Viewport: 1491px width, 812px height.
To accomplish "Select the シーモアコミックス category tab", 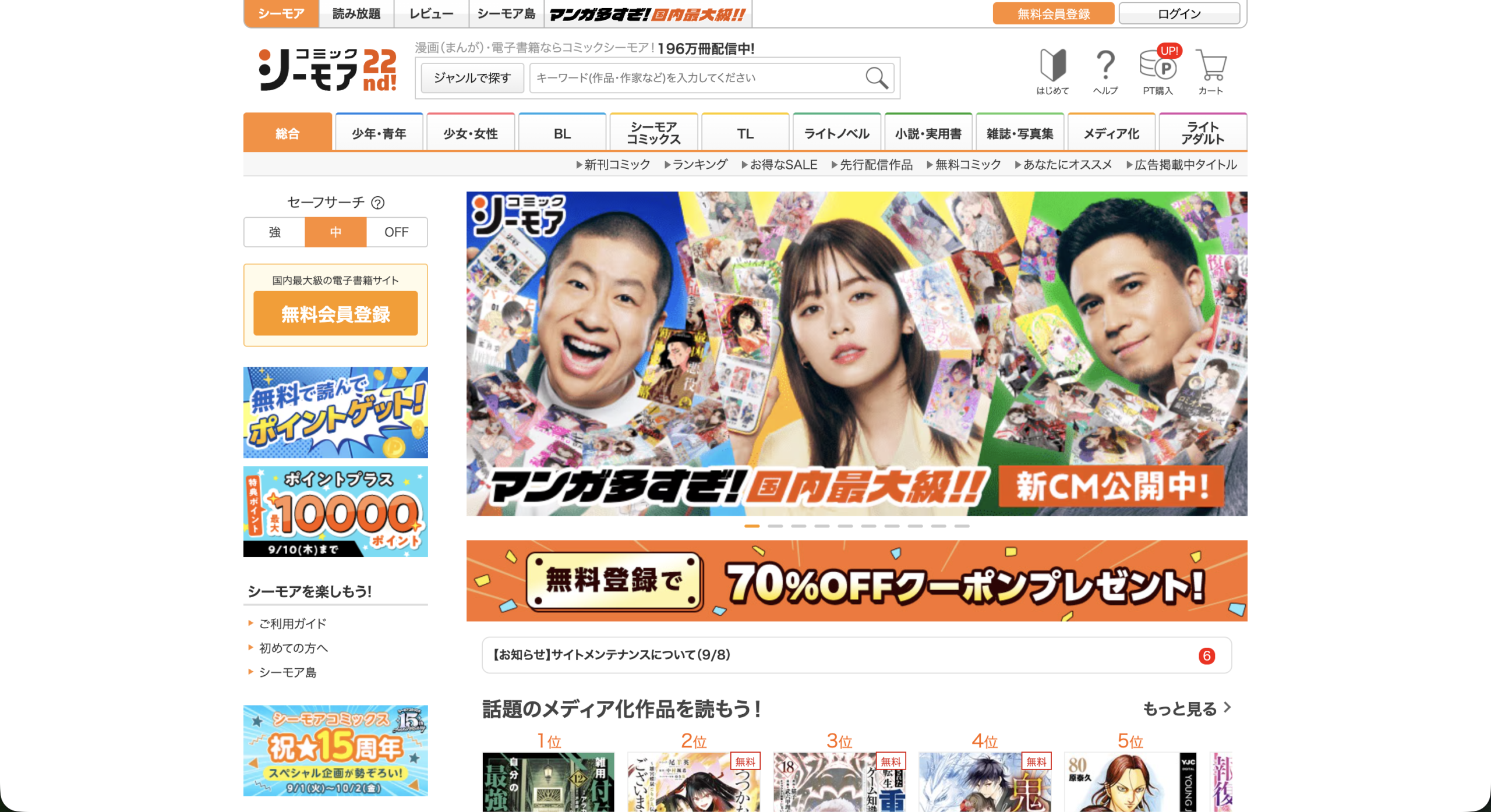I will pos(654,133).
